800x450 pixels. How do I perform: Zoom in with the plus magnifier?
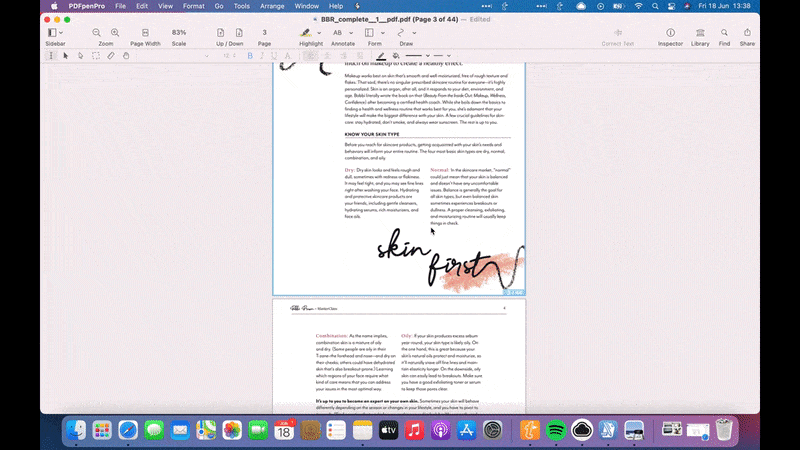coord(115,33)
